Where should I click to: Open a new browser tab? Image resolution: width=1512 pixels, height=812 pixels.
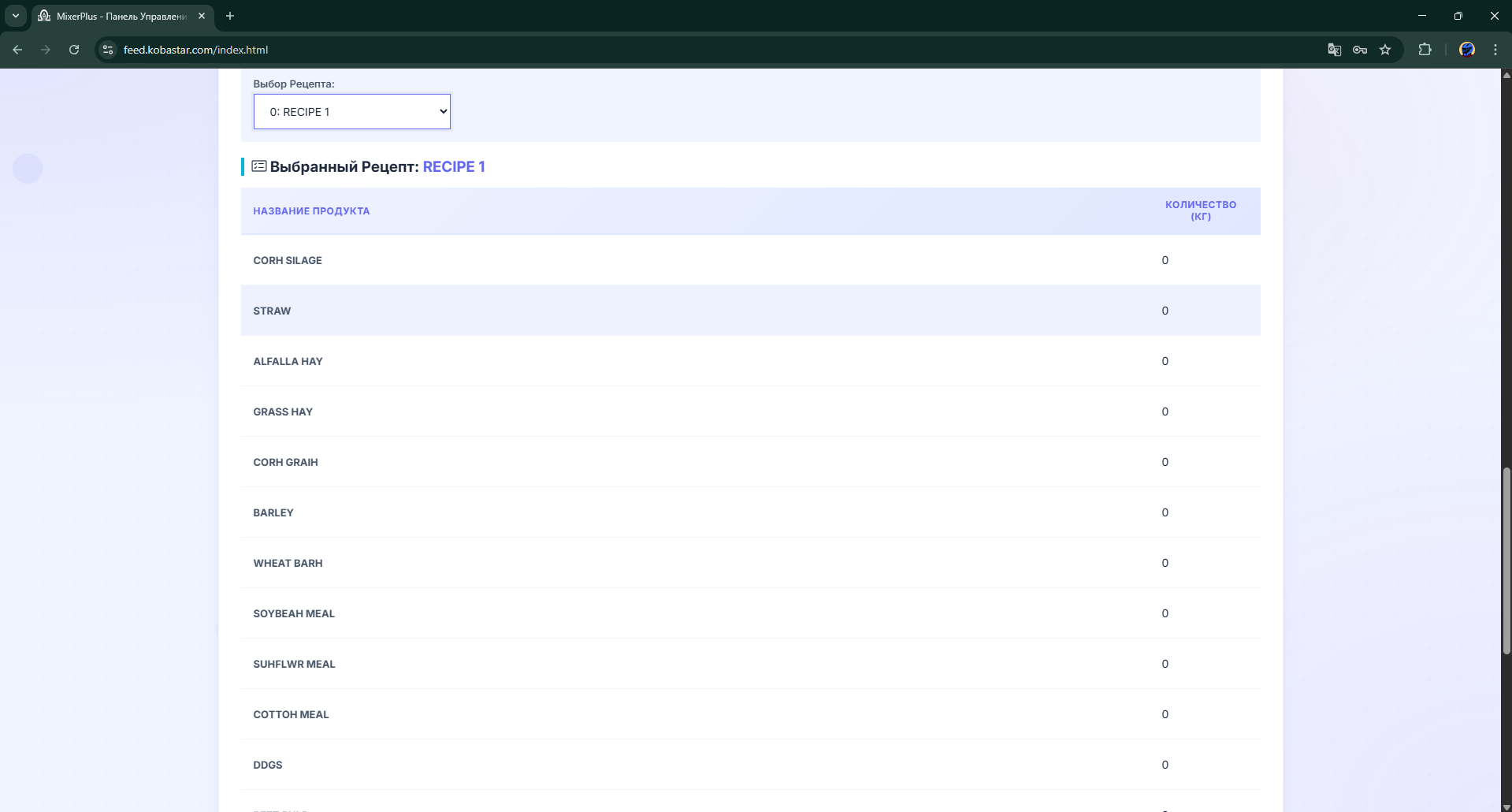point(230,16)
